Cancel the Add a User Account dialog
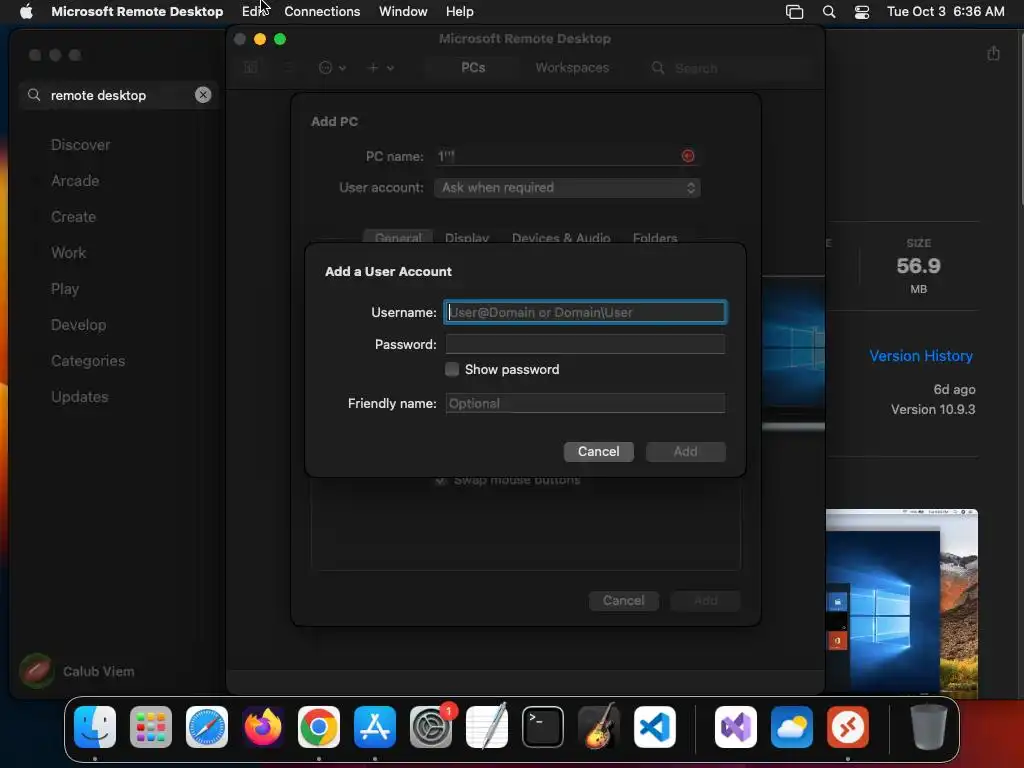Screen dimensions: 1024x768 click(598, 452)
